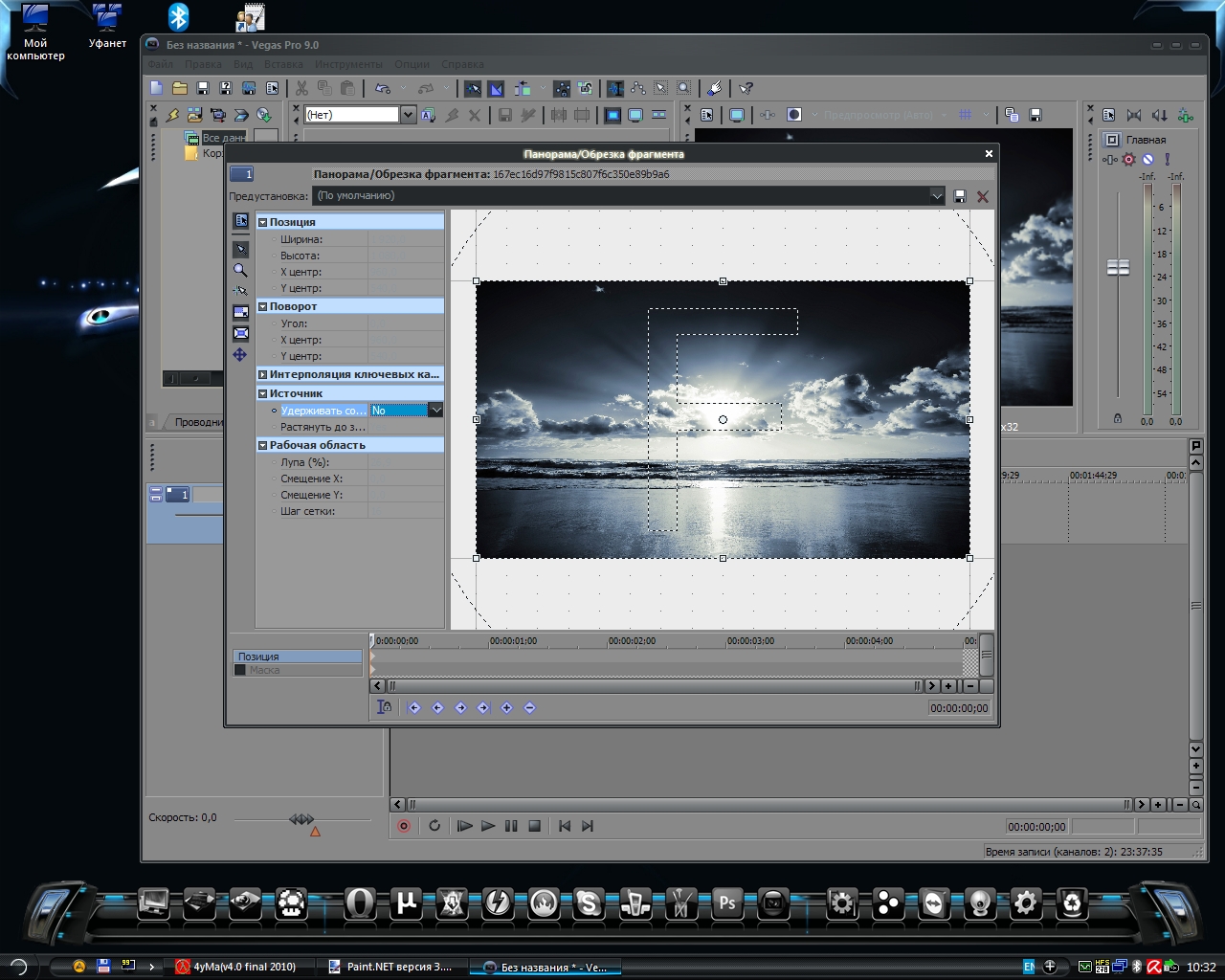Toggle Enable Snapping in Pan/Crop sidebar
Screen dimensions: 1225x980
pyautogui.click(x=240, y=290)
